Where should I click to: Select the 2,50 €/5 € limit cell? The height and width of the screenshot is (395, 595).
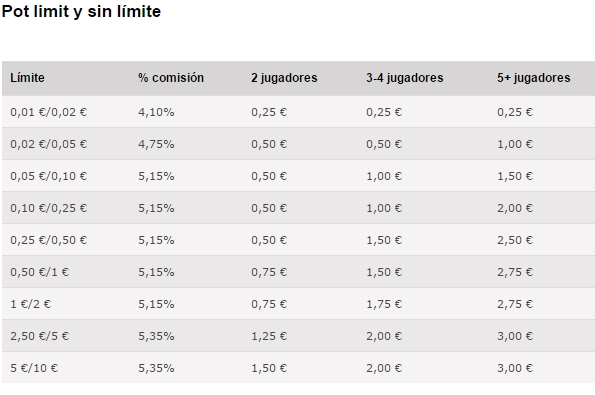point(39,336)
